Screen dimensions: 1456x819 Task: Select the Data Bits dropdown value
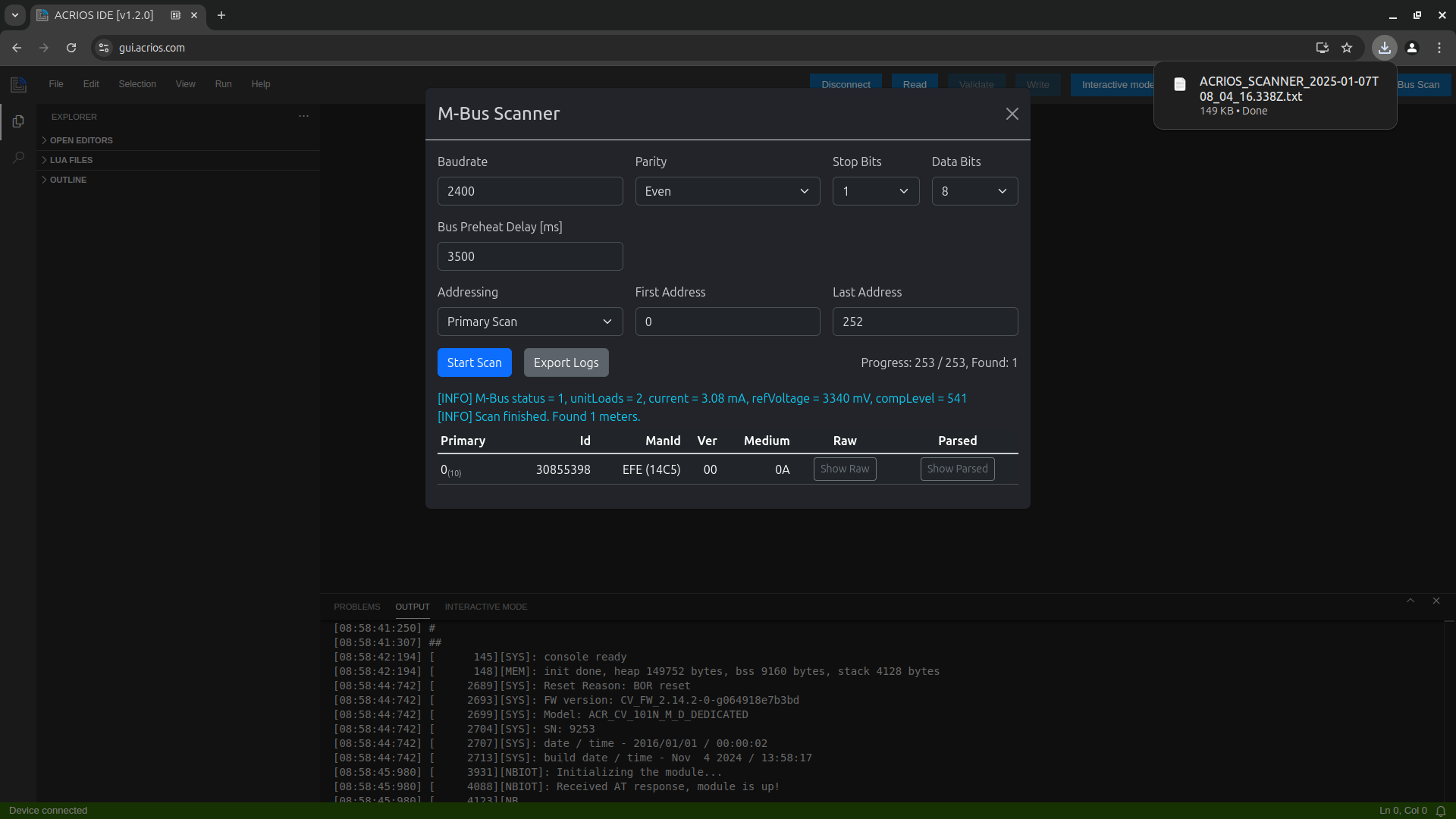click(974, 190)
